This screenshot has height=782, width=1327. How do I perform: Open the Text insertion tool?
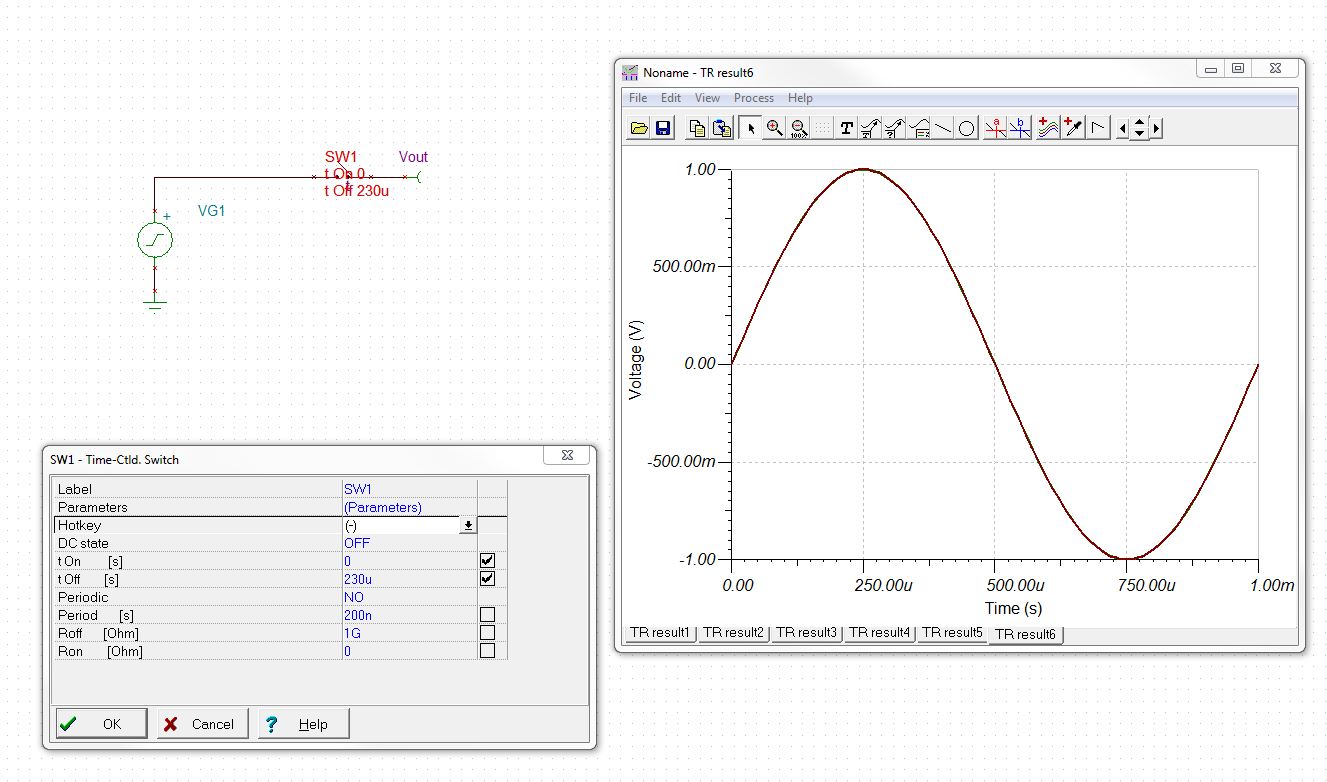point(846,127)
